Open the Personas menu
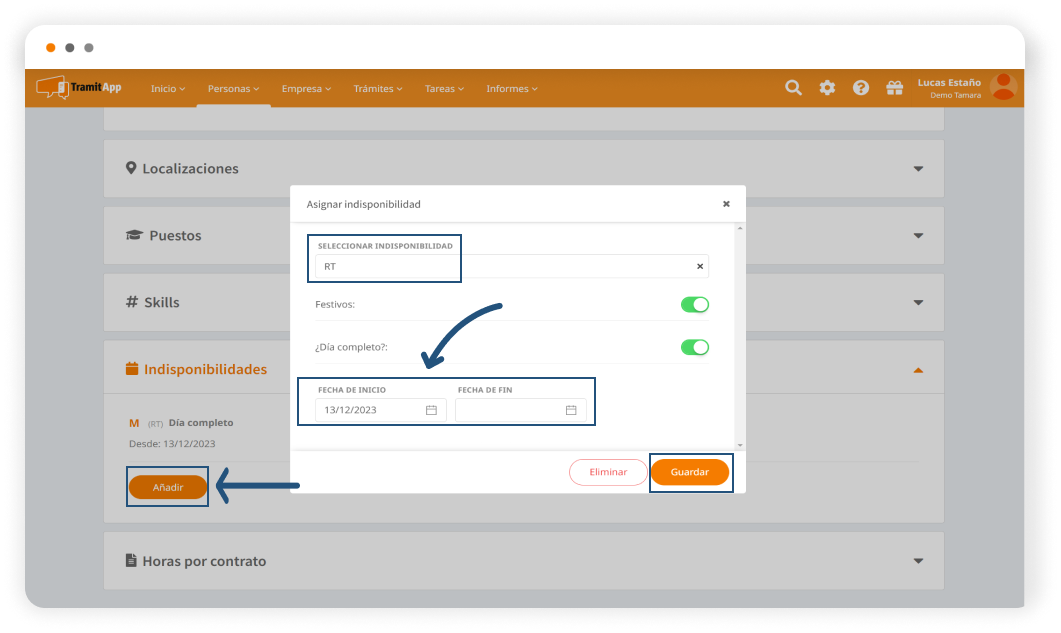This screenshot has height=633, width=1061. click(x=233, y=89)
